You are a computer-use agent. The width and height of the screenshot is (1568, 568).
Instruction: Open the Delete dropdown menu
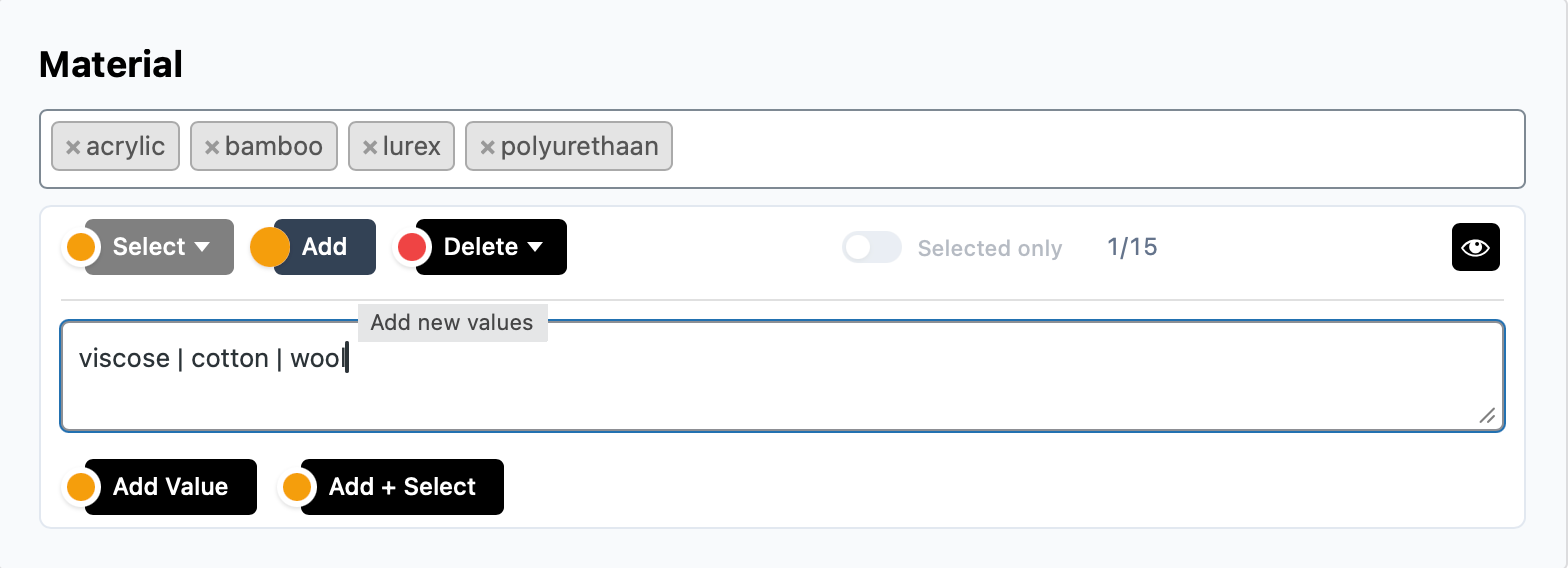(x=492, y=247)
